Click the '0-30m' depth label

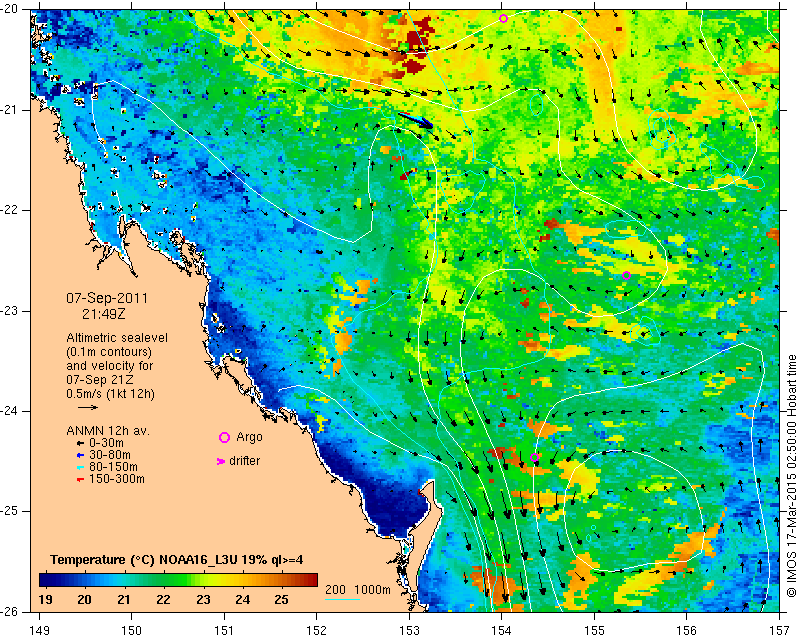pos(106,443)
